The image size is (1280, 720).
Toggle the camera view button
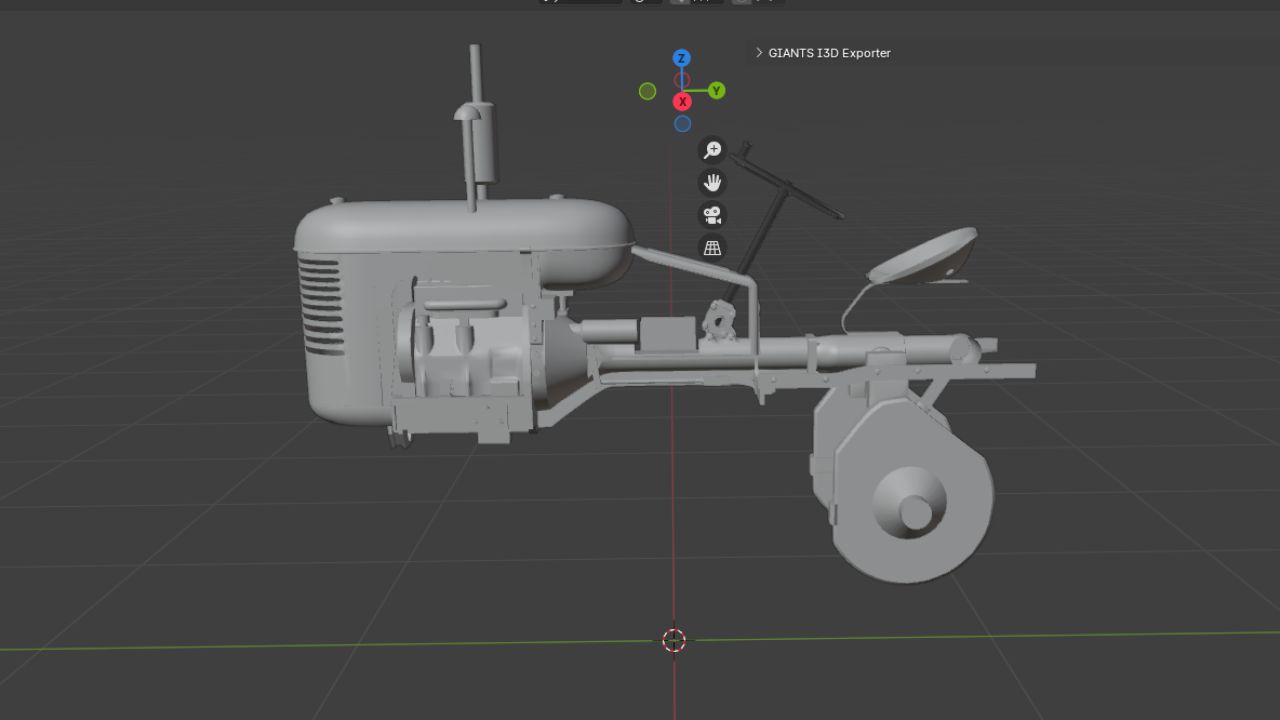pos(712,215)
